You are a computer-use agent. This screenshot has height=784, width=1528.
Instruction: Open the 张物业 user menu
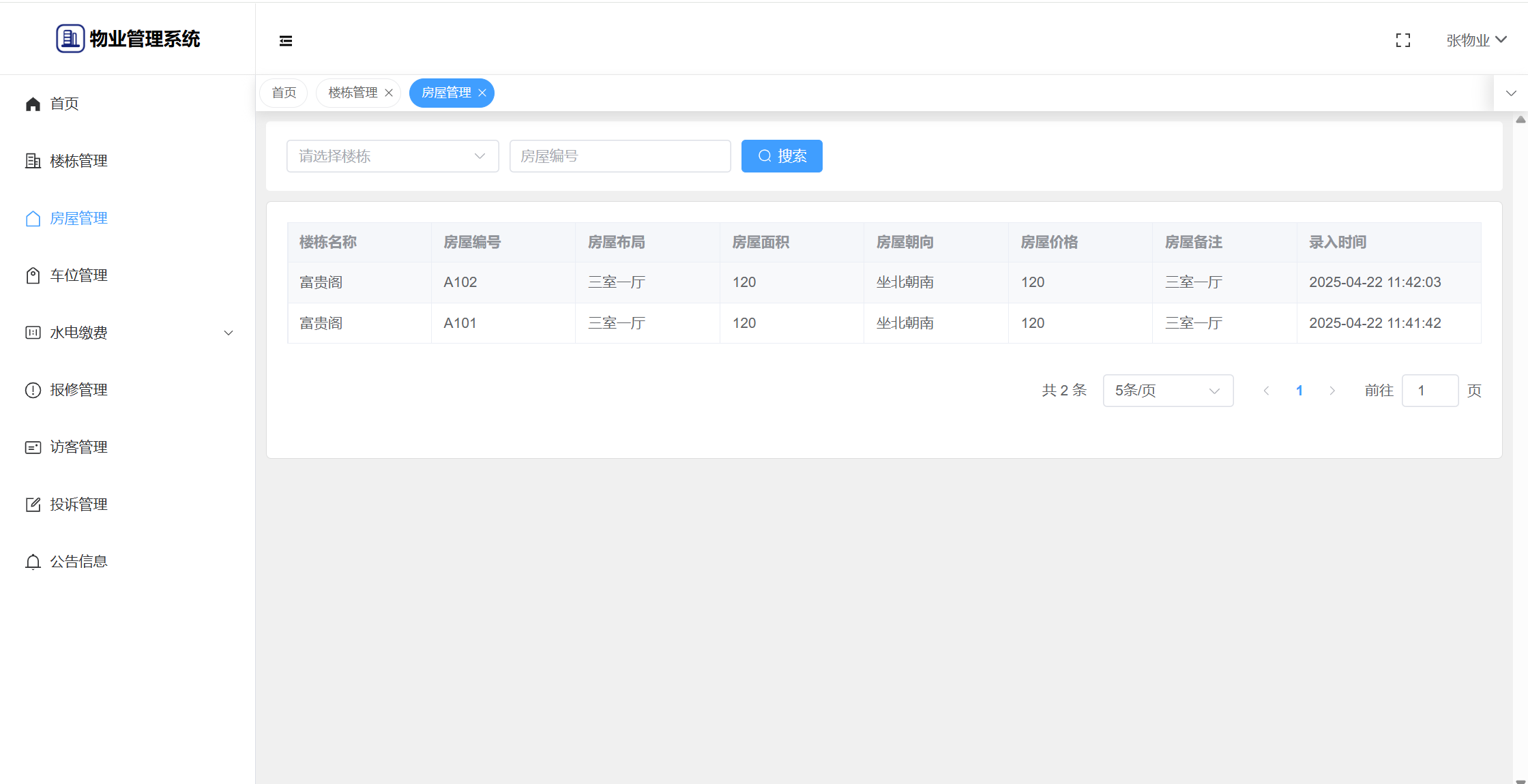point(1476,40)
